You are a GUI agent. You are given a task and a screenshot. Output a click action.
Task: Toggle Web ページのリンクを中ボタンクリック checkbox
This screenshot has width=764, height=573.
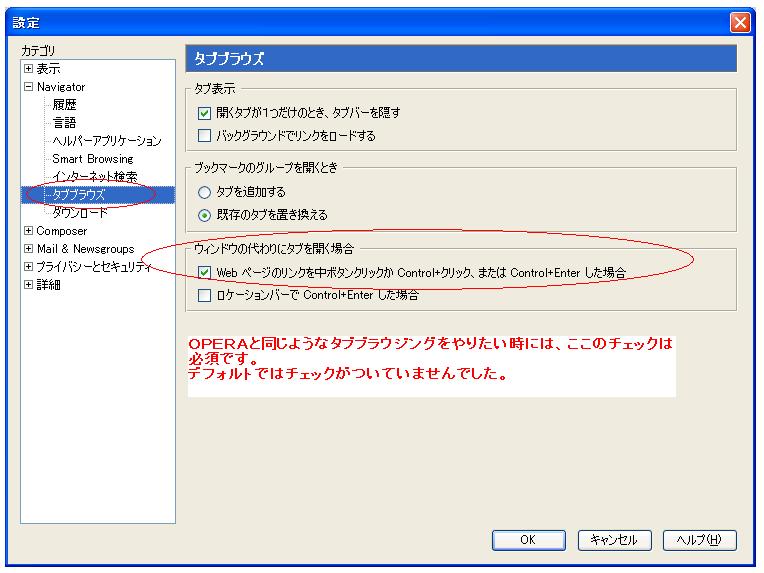point(204,272)
